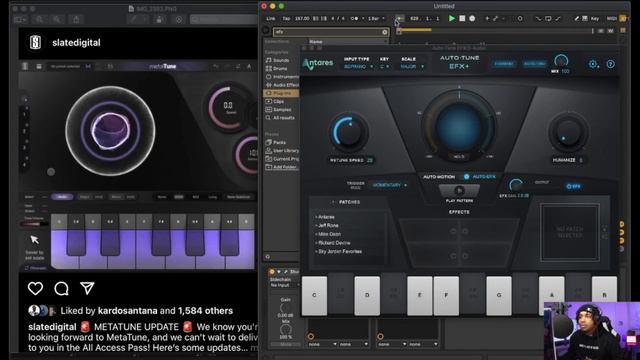The height and width of the screenshot is (360, 640).
Task: Like the slatedigital post with heart icon
Action: tap(36, 289)
